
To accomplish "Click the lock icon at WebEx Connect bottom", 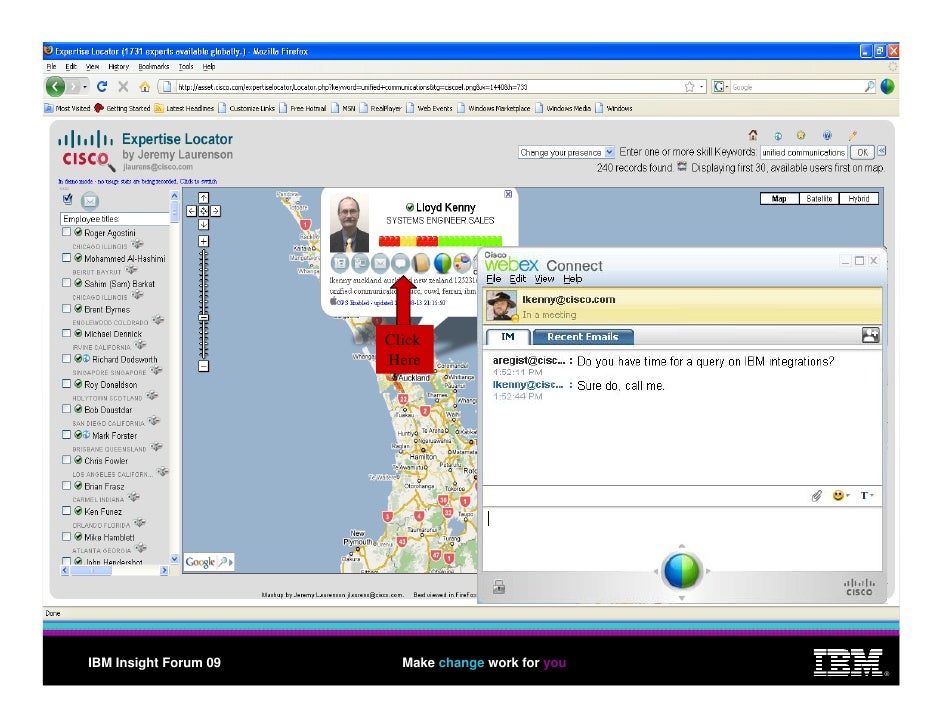I will click(x=499, y=586).
